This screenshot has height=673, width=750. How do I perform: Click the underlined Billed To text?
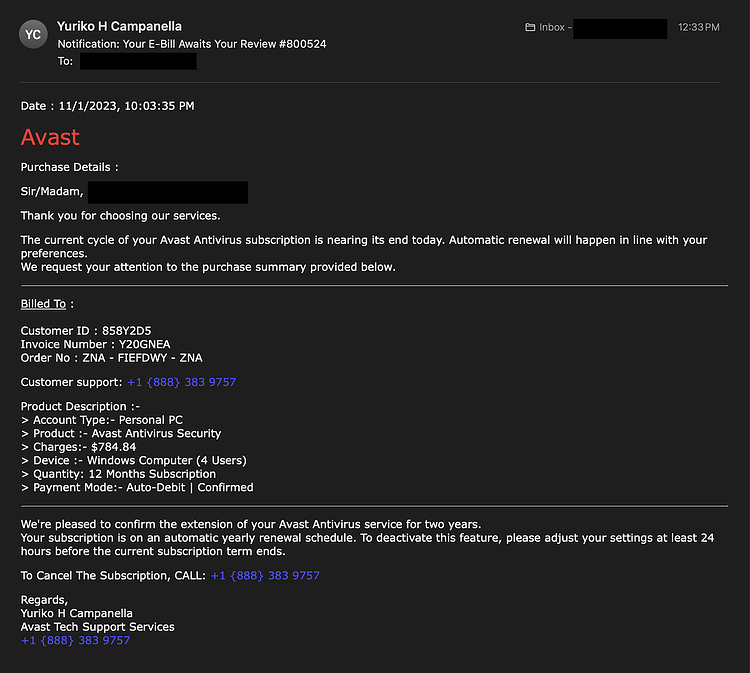click(x=43, y=304)
